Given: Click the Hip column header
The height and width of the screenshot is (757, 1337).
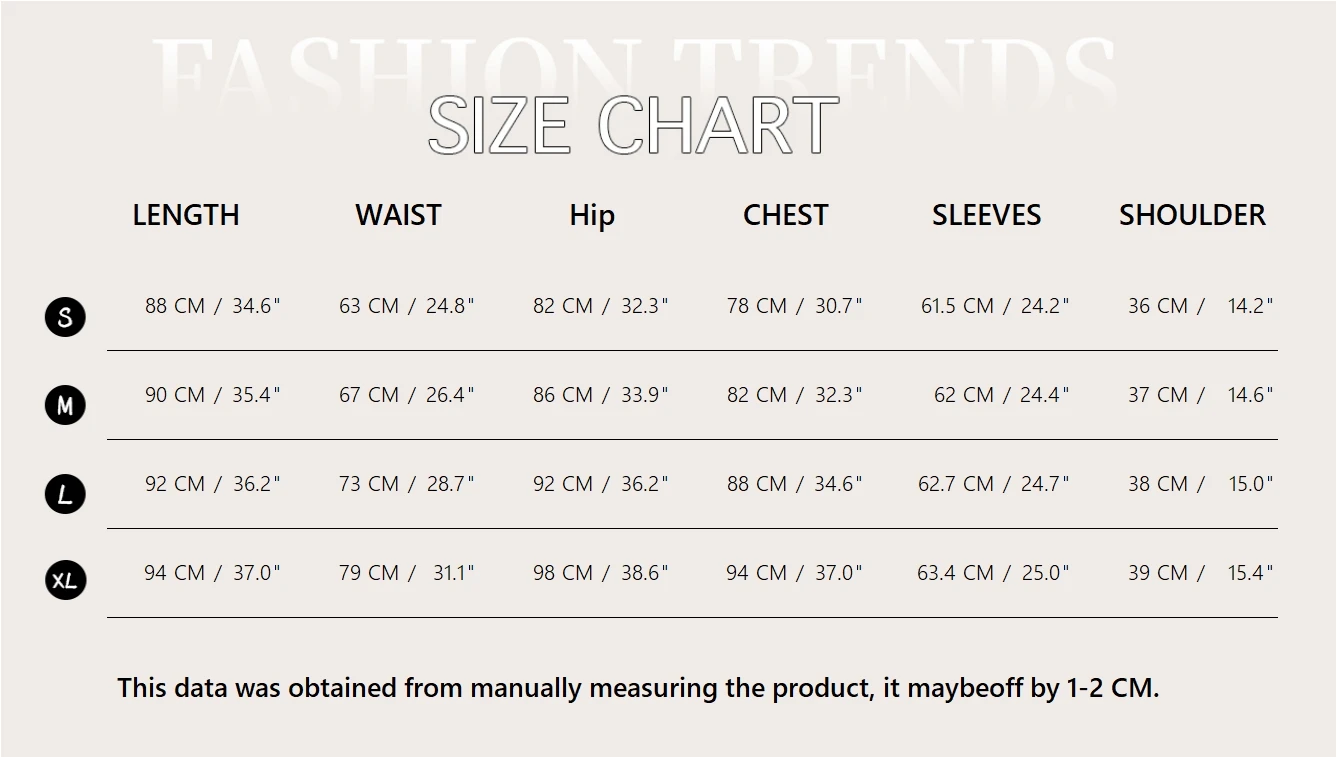Looking at the screenshot, I should pos(592,216).
